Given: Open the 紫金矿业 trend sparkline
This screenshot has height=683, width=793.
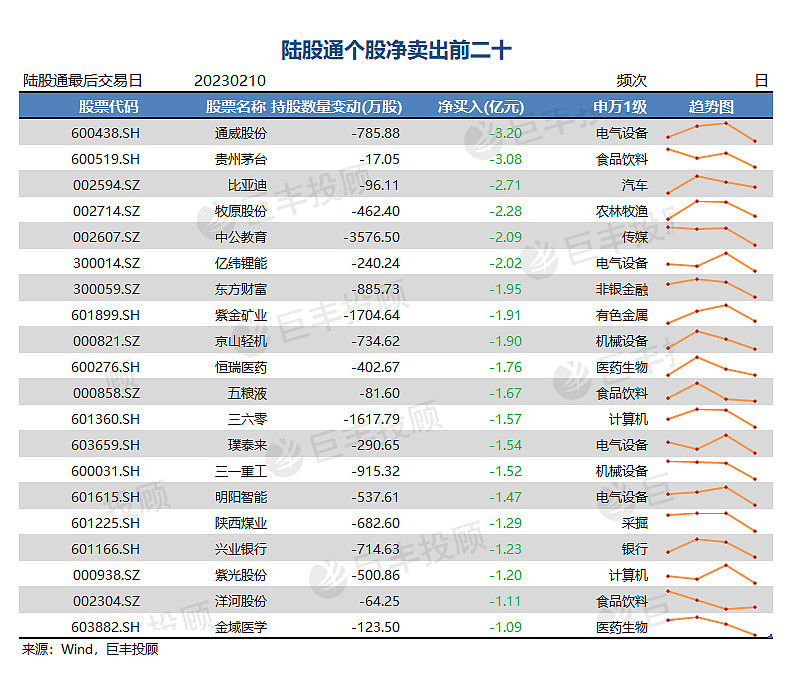Looking at the screenshot, I should click(x=711, y=314).
